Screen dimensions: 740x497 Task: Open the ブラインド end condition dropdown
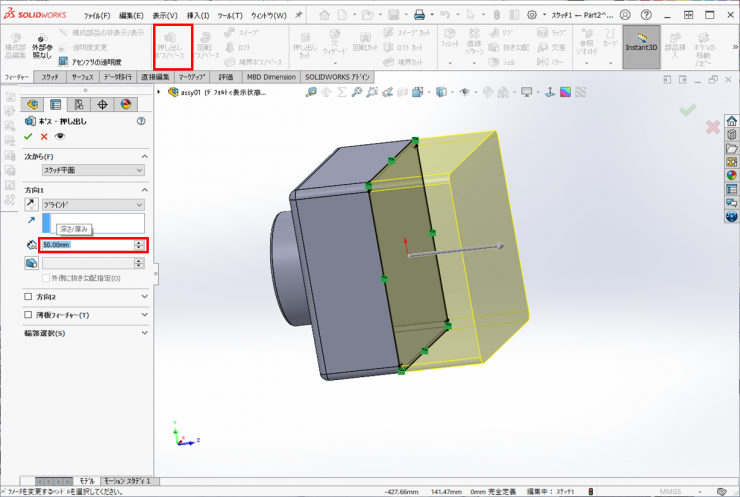pos(92,204)
